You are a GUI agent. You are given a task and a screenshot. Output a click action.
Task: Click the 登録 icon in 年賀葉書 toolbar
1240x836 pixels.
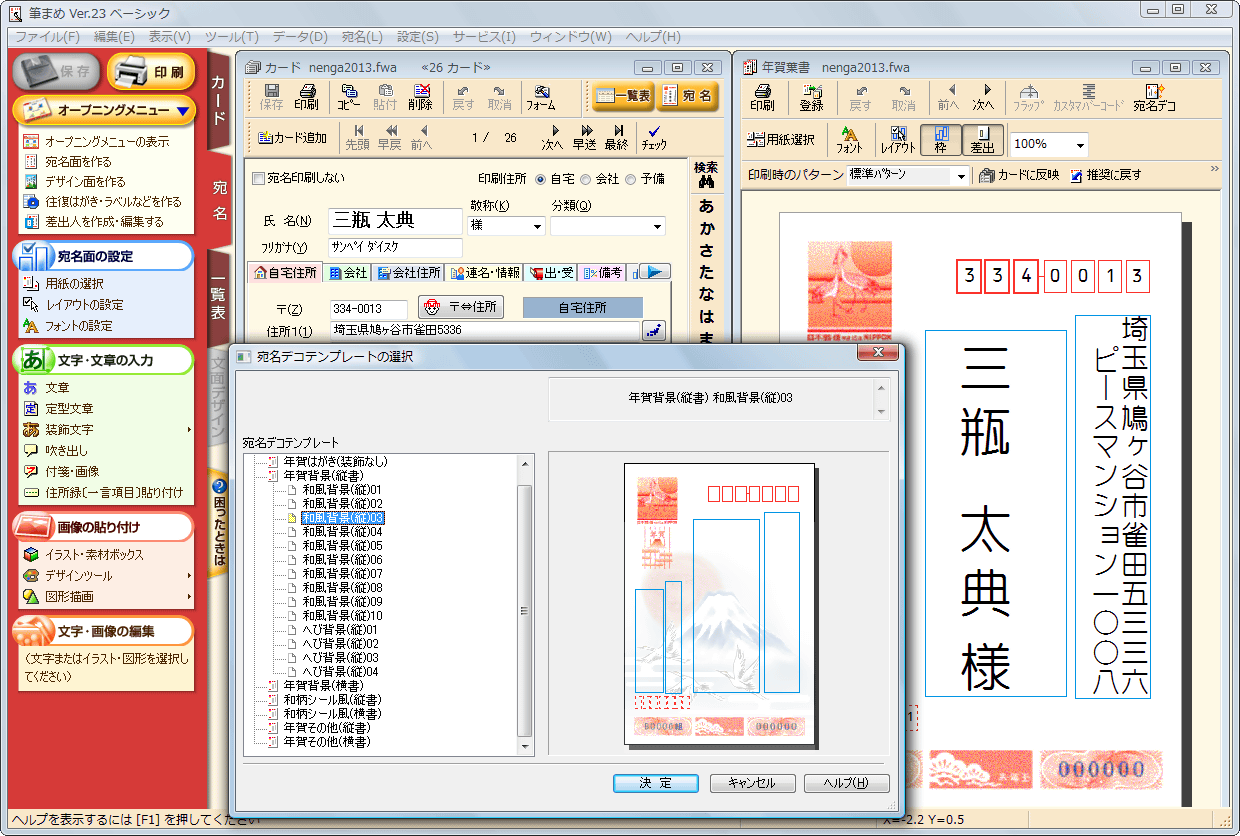coord(812,96)
